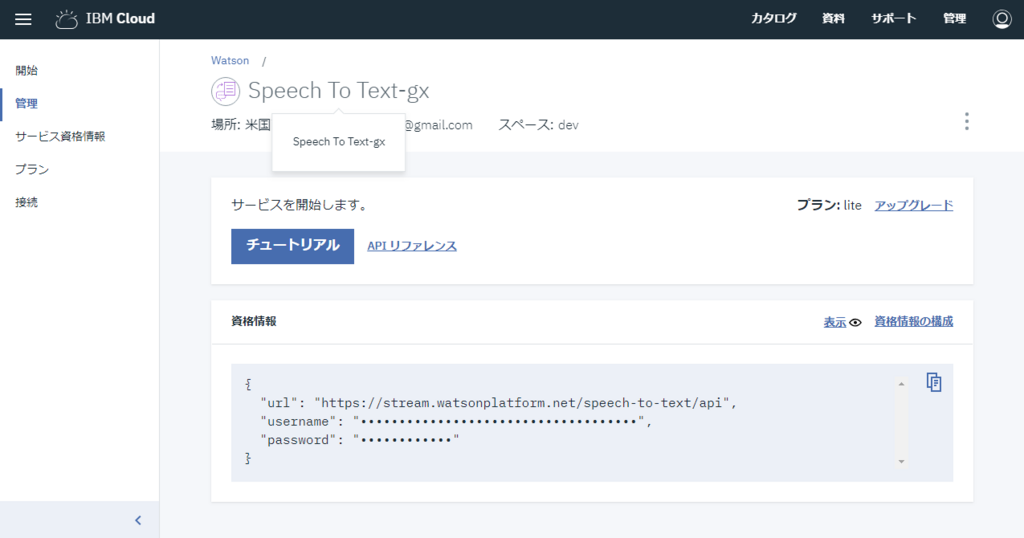This screenshot has width=1024, height=538.
Task: Click the Watson breadcrumb link
Action: 230,61
